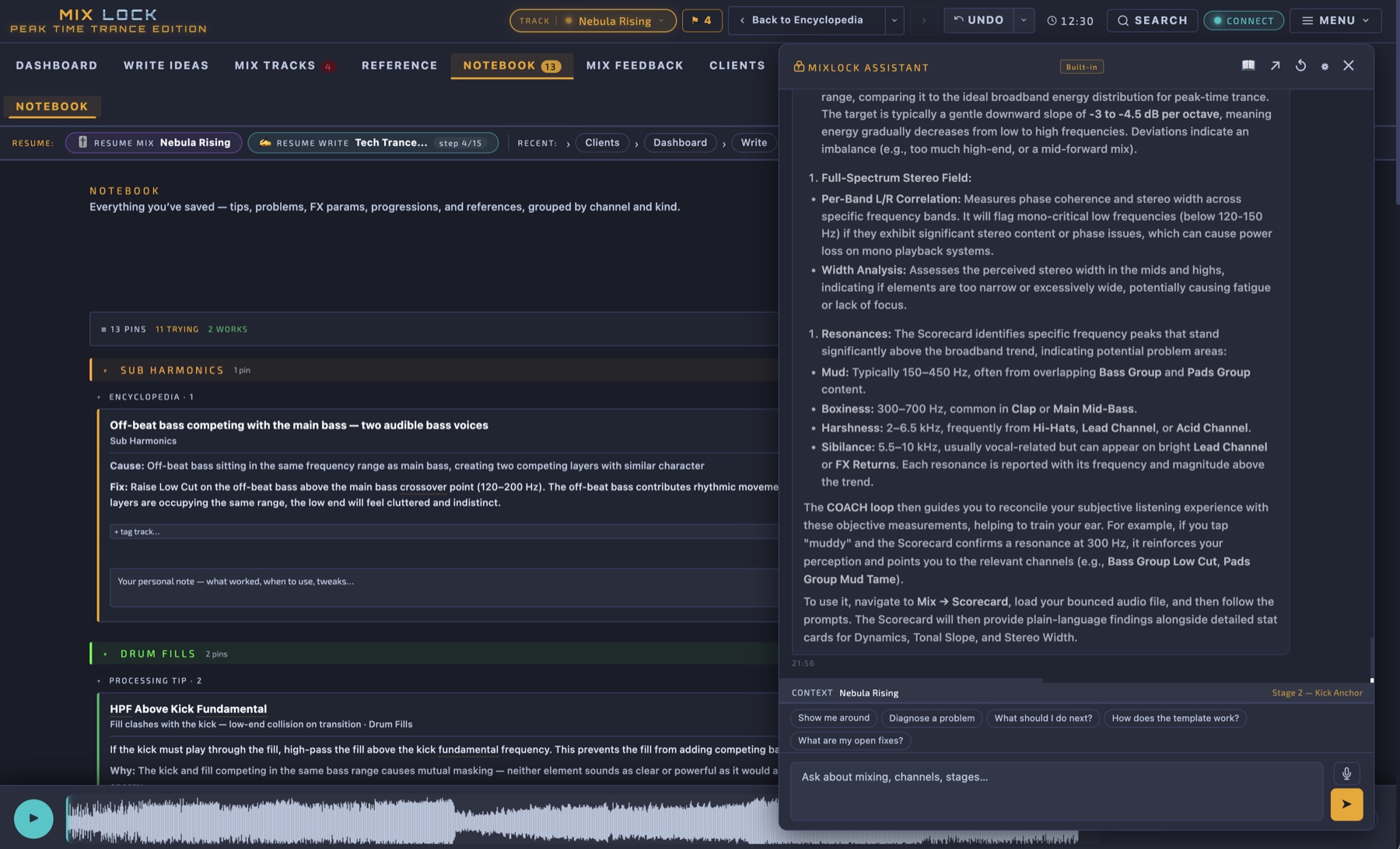
Task: Open assistant settings gear
Action: tap(1325, 66)
